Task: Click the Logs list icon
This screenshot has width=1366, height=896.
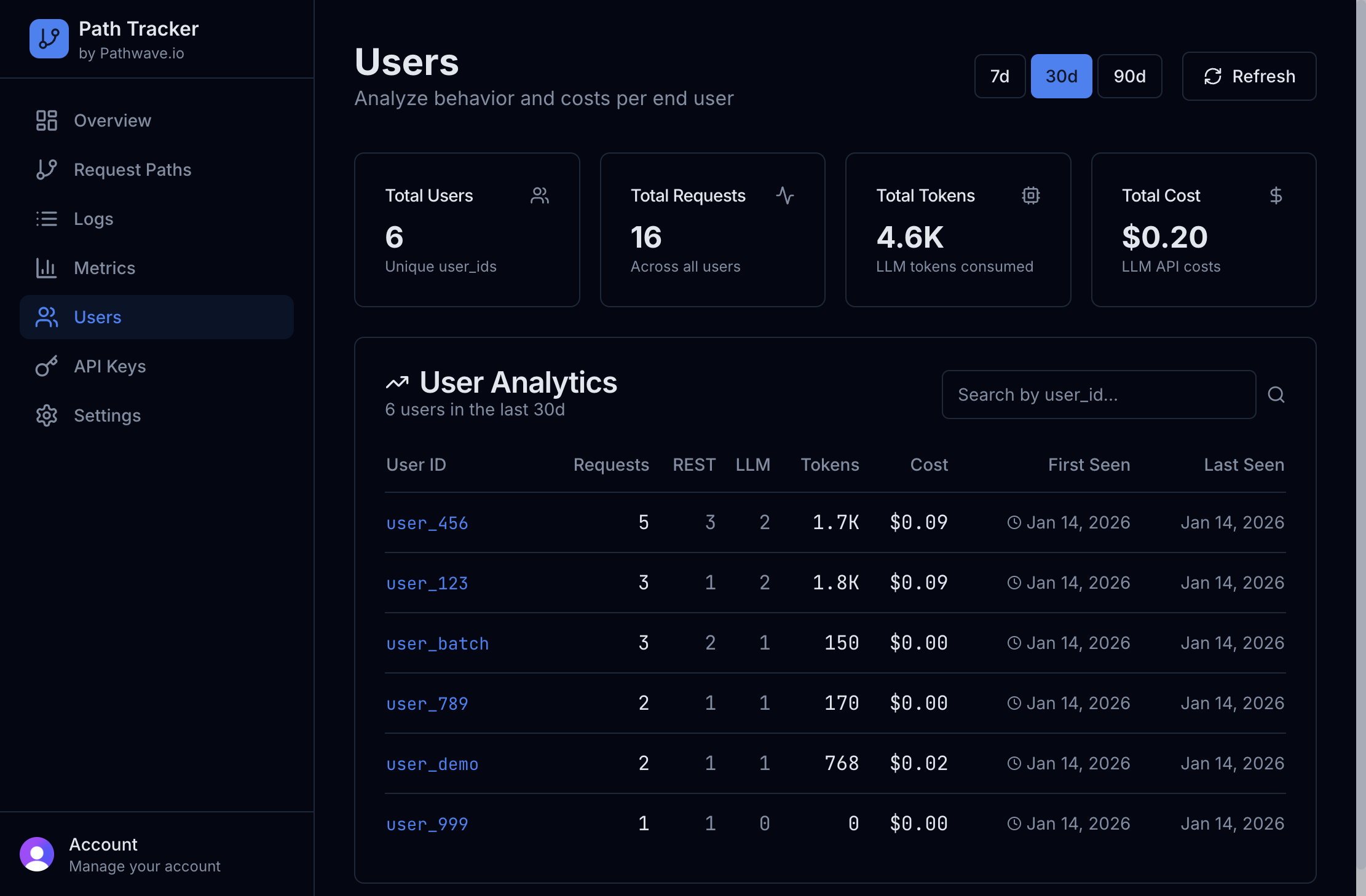Action: click(47, 219)
